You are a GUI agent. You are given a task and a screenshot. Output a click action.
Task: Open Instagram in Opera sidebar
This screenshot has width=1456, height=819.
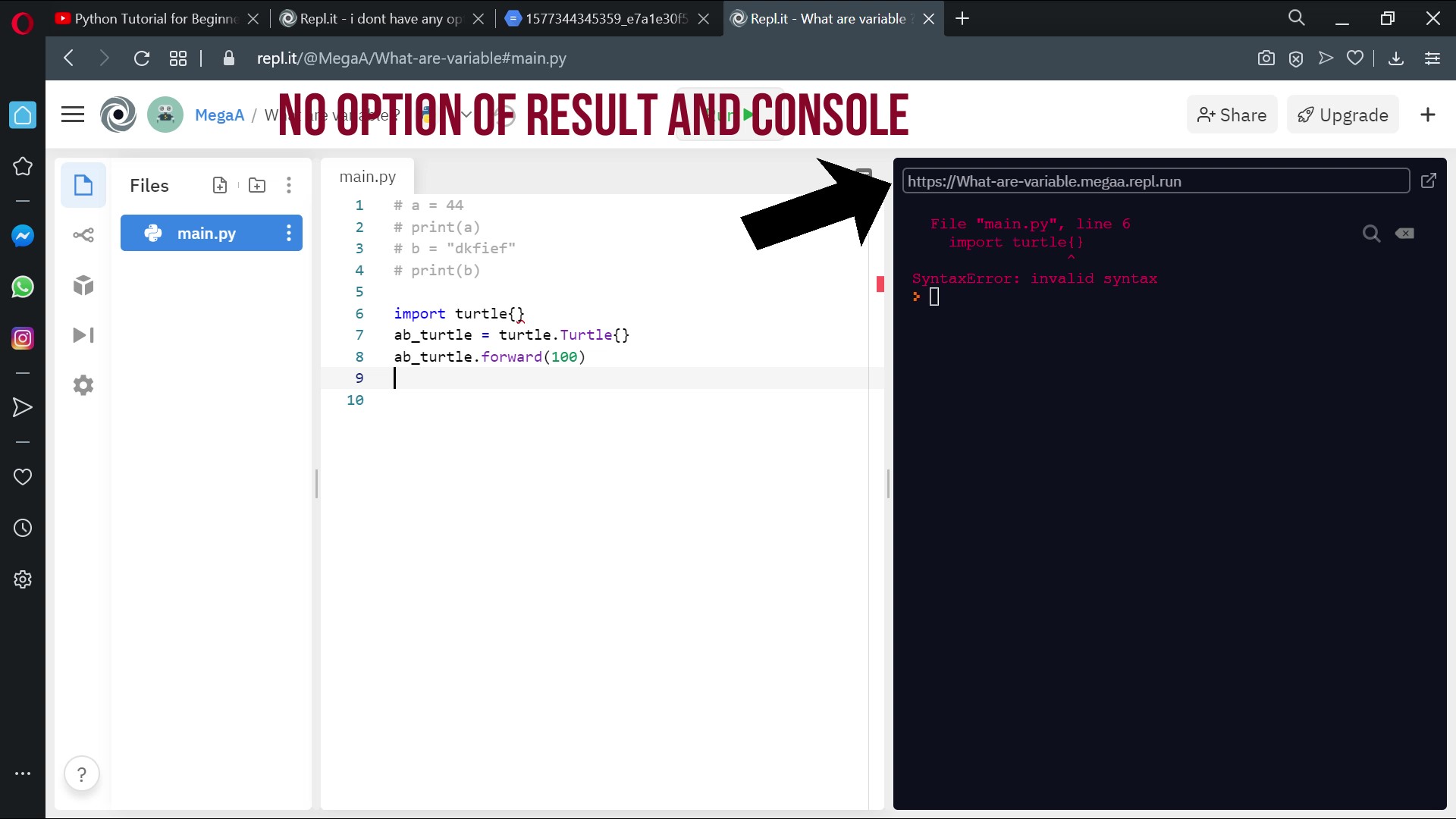point(23,338)
